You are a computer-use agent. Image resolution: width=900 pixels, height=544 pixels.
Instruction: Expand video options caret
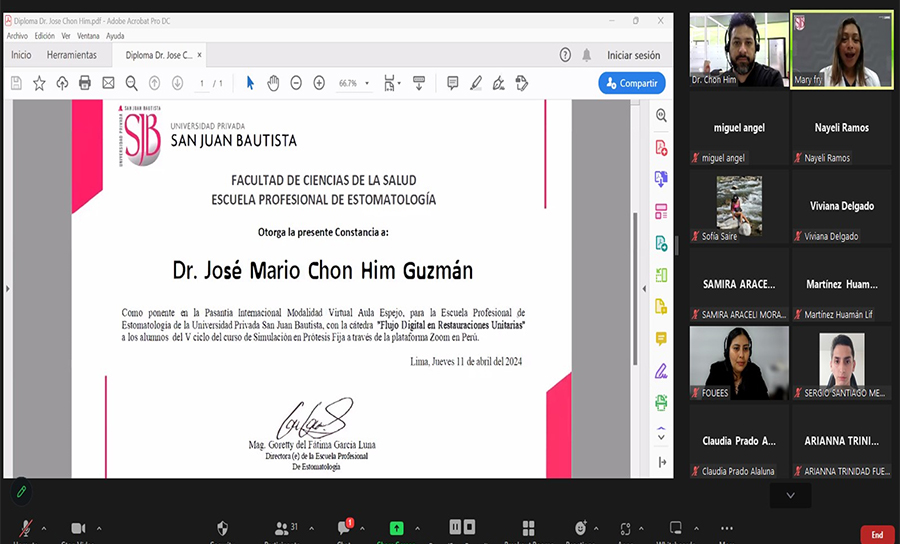click(99, 529)
